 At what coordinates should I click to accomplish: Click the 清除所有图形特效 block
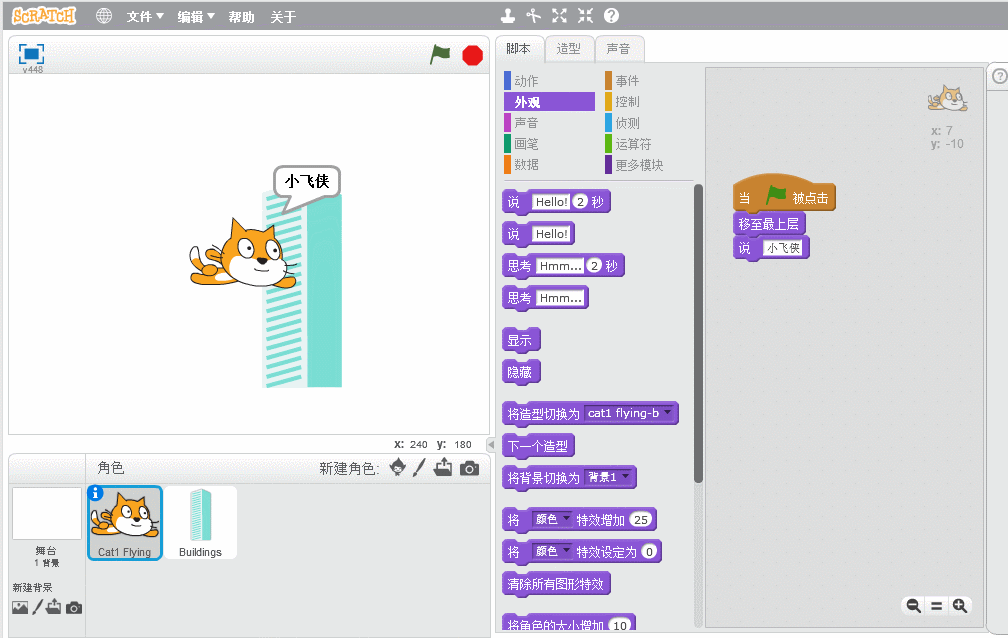[556, 584]
